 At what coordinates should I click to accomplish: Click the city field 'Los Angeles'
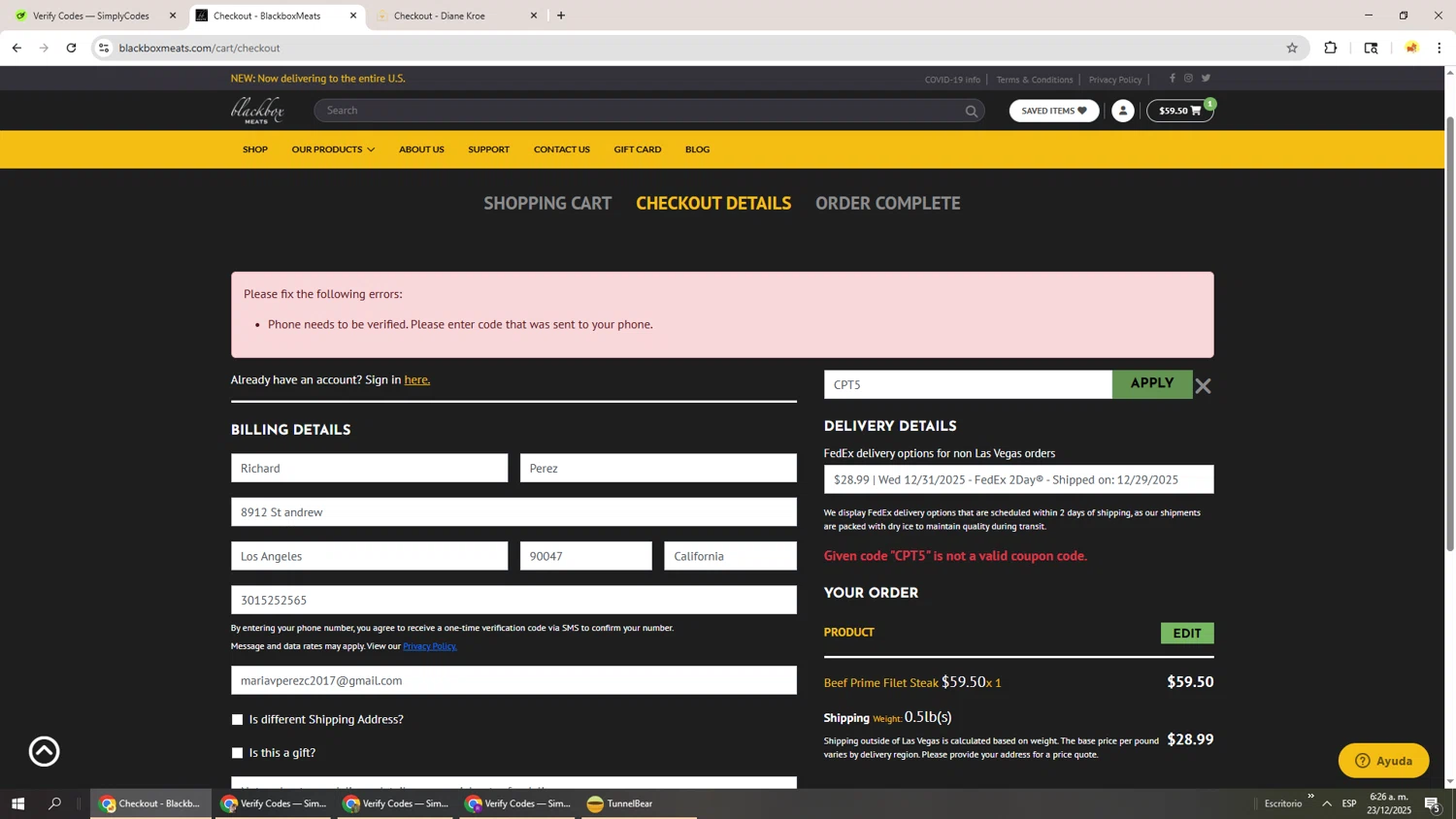click(x=369, y=556)
